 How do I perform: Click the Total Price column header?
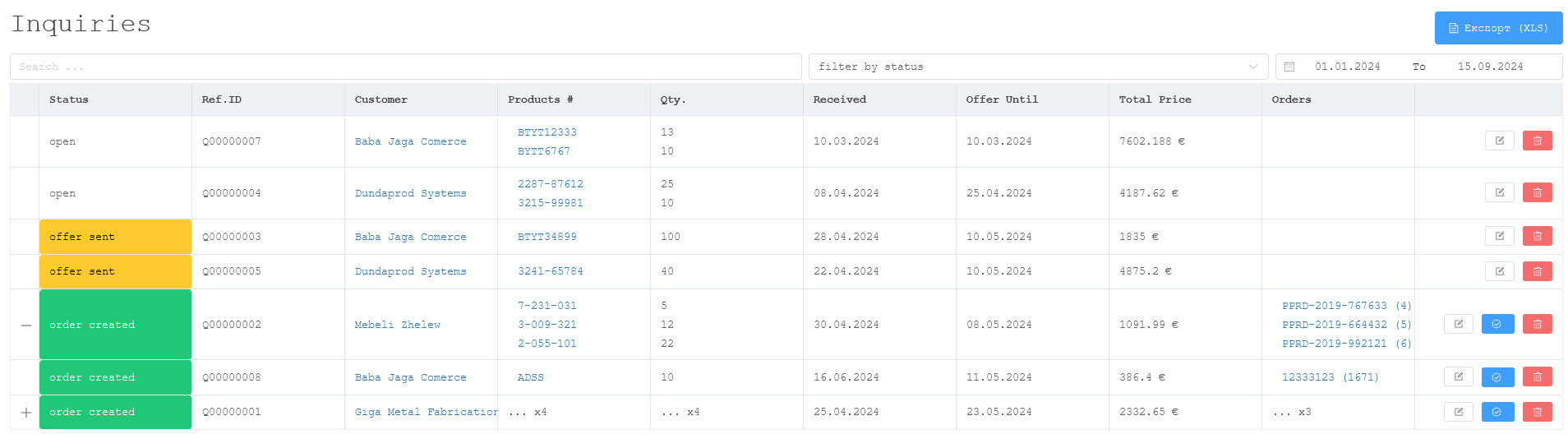click(x=1185, y=99)
